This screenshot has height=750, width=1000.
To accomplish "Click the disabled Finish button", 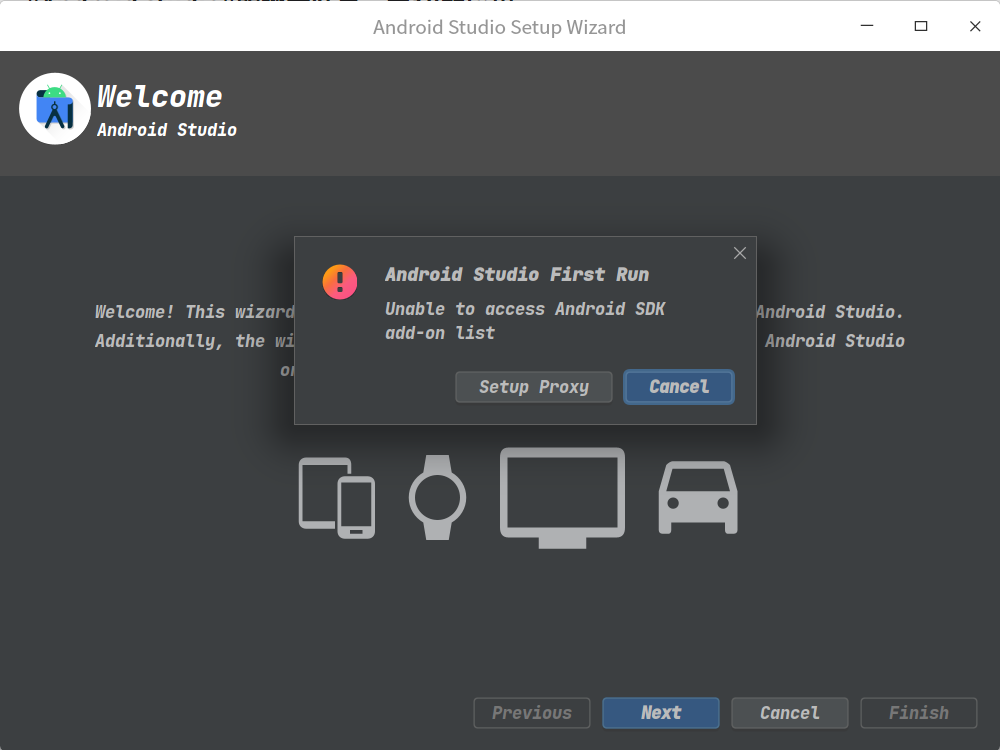I will 919,713.
